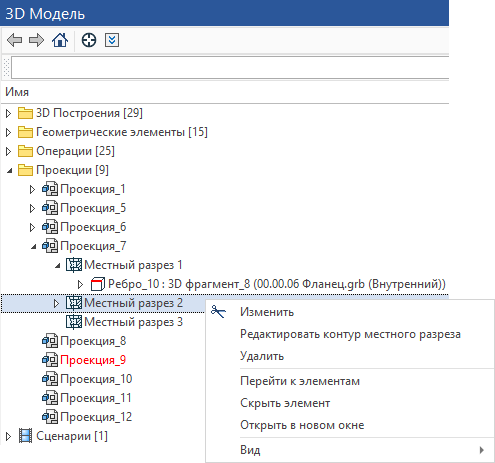The height and width of the screenshot is (463, 495).
Task: Expand the Ребро_10 fragment node
Action: [80, 285]
